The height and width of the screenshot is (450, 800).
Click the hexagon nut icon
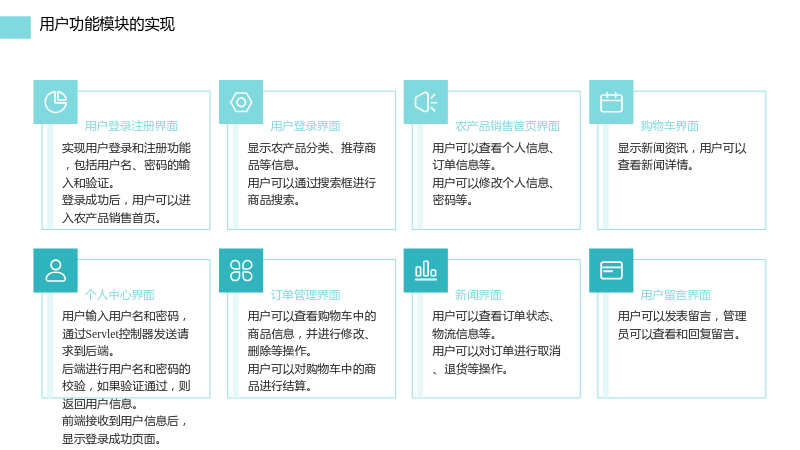click(x=241, y=102)
